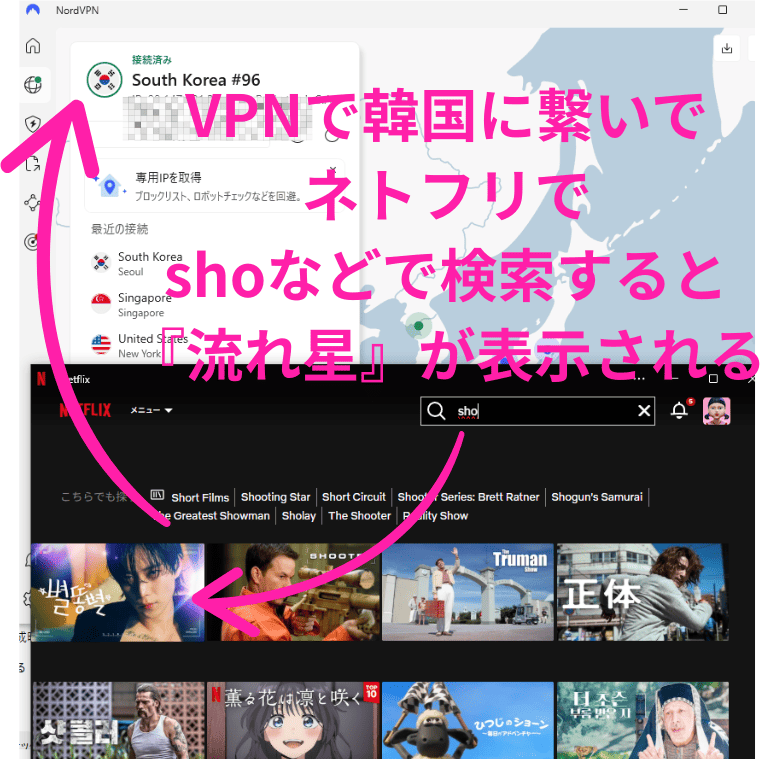Click the Short Films suggestion link
773x759 pixels.
200,497
